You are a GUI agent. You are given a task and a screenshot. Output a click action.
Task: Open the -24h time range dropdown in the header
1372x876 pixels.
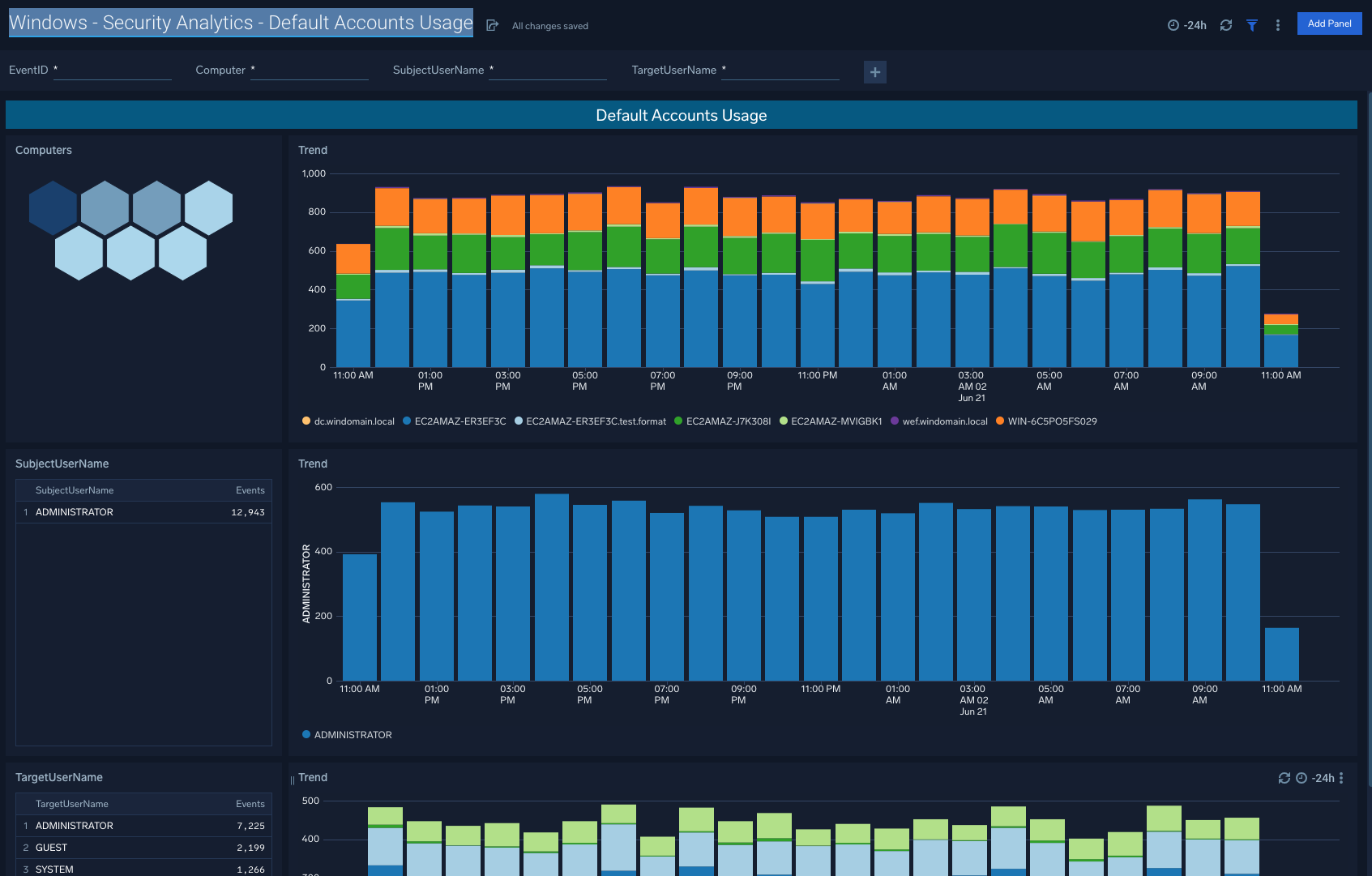pyautogui.click(x=1193, y=25)
